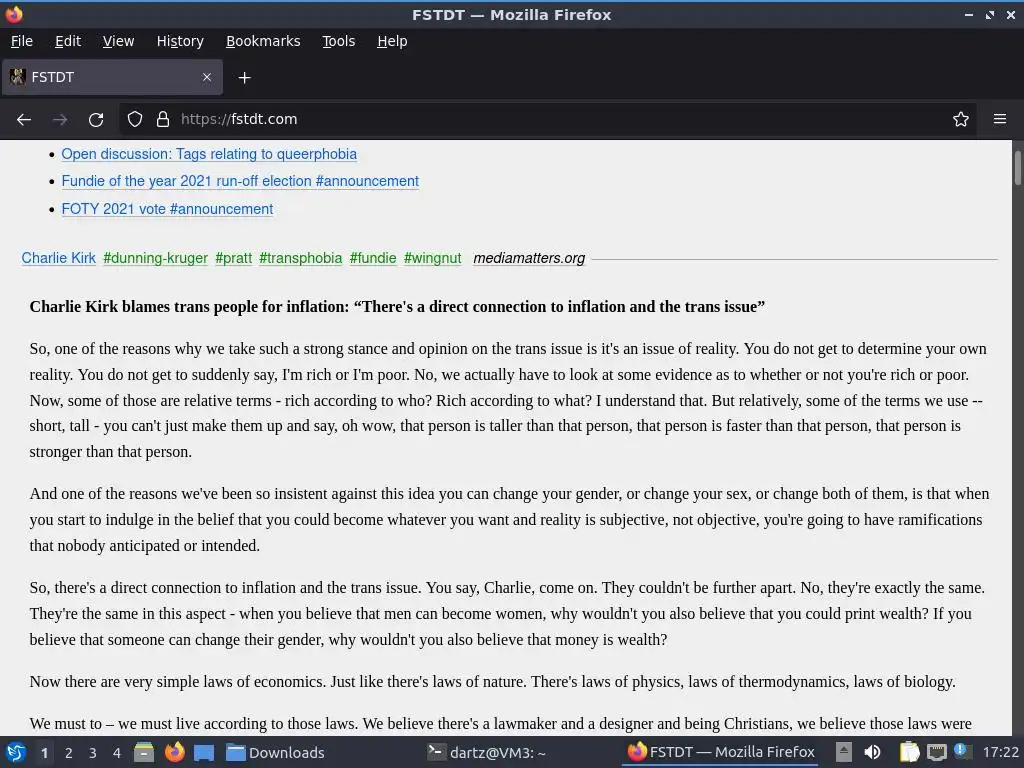Open the system start menu icon
This screenshot has height=768, width=1024.
coord(16,752)
